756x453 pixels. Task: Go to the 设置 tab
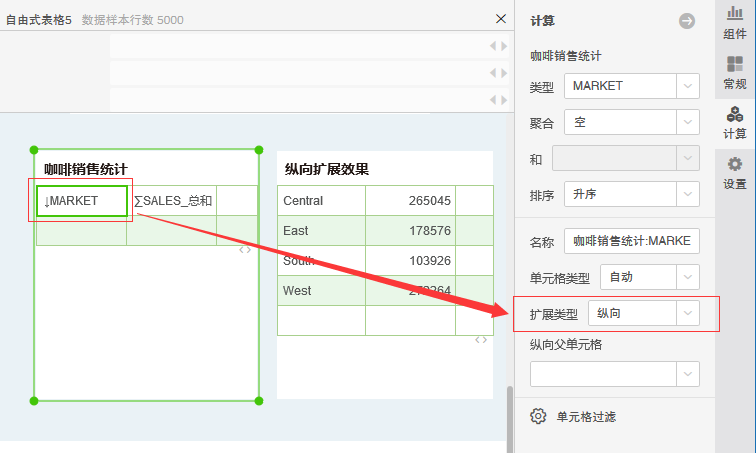click(735, 173)
